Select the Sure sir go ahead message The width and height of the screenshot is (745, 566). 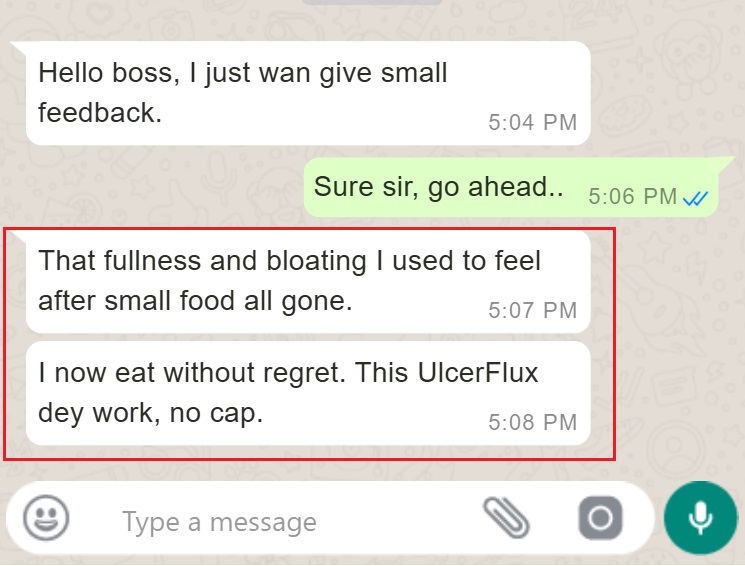tap(511, 187)
